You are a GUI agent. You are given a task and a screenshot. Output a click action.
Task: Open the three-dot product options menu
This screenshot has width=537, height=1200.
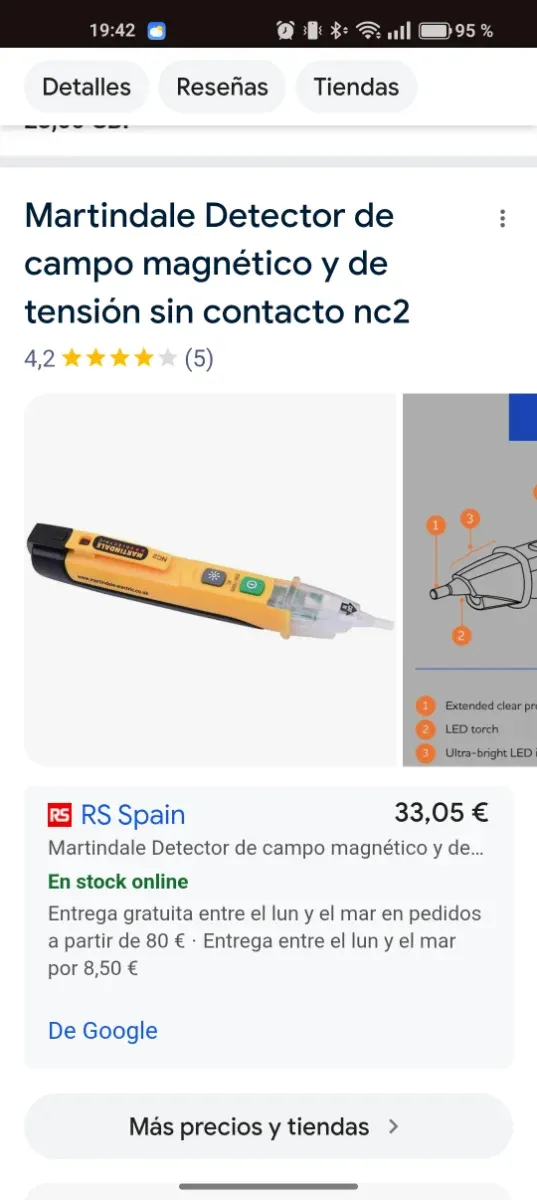click(502, 219)
